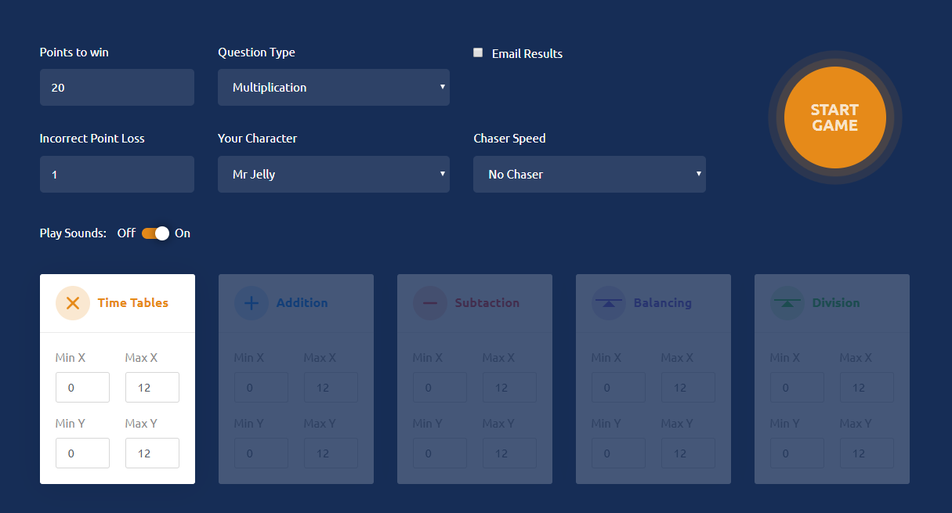This screenshot has width=952, height=513.
Task: Select Time Tables Max Y input
Action: coord(152,453)
